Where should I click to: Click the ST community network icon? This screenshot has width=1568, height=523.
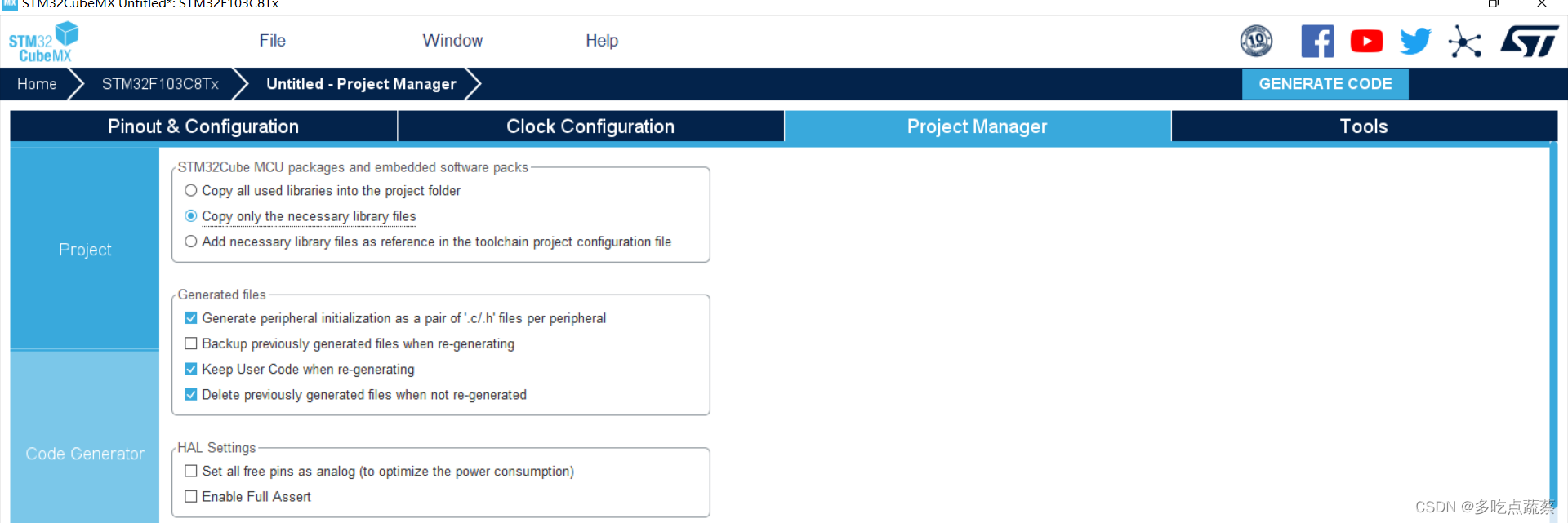point(1464,42)
